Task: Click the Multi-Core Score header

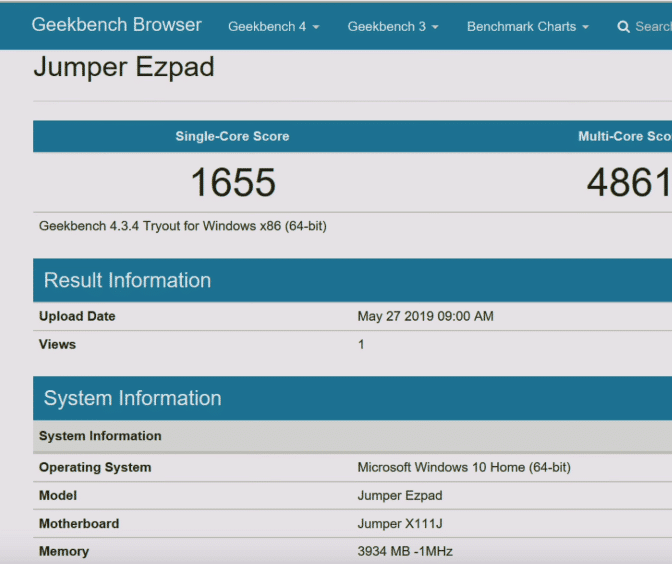Action: pyautogui.click(x=625, y=136)
